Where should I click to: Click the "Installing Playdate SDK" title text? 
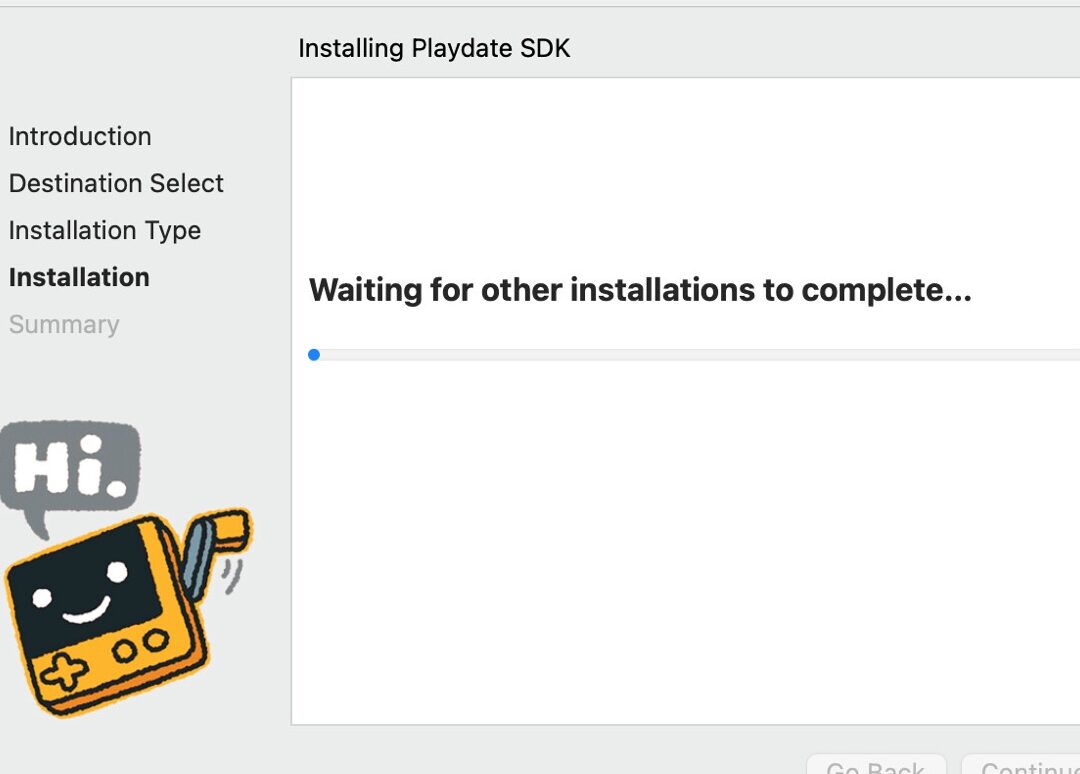(x=435, y=48)
